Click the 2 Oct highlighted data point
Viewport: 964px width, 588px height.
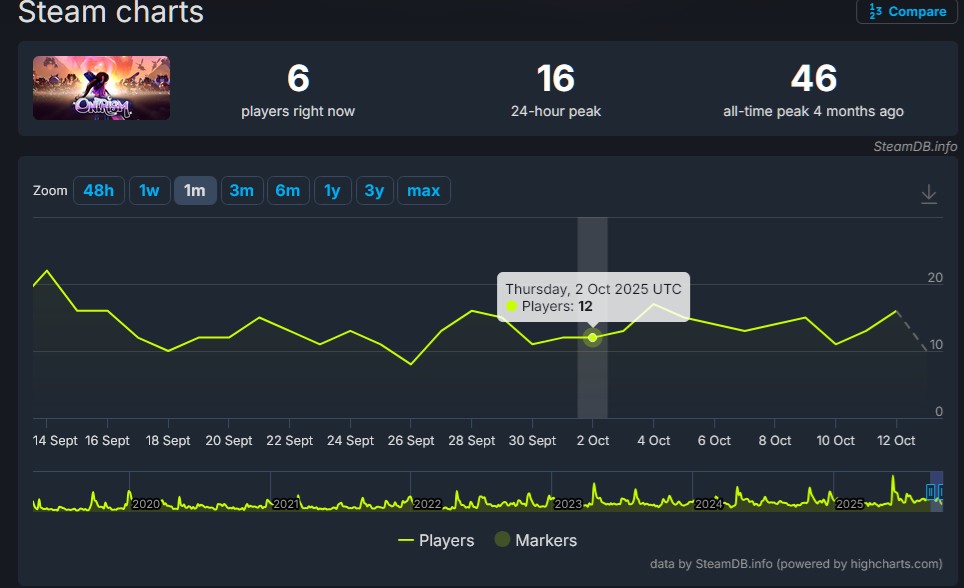[593, 337]
